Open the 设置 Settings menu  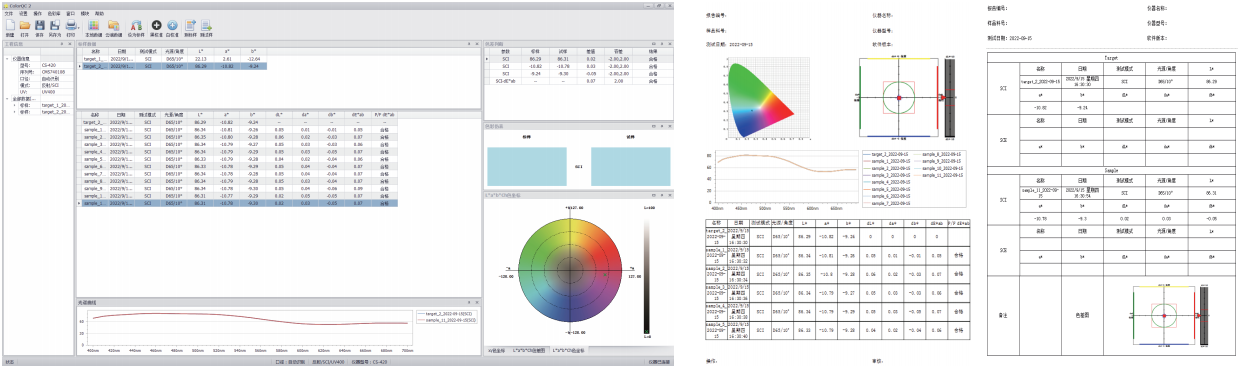(24, 13)
